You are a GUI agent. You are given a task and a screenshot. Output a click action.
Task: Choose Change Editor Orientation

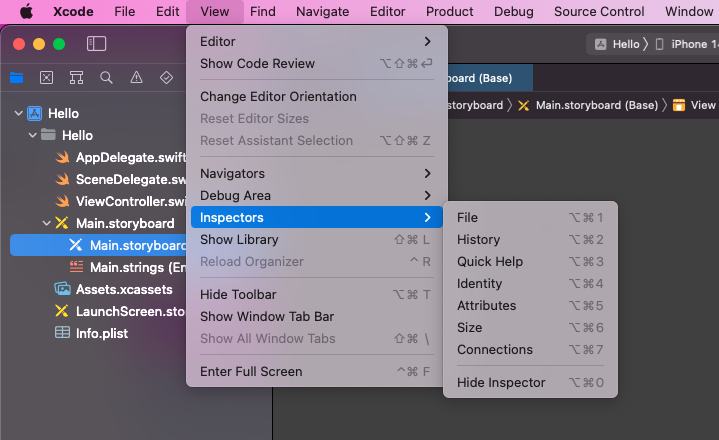(316, 96)
